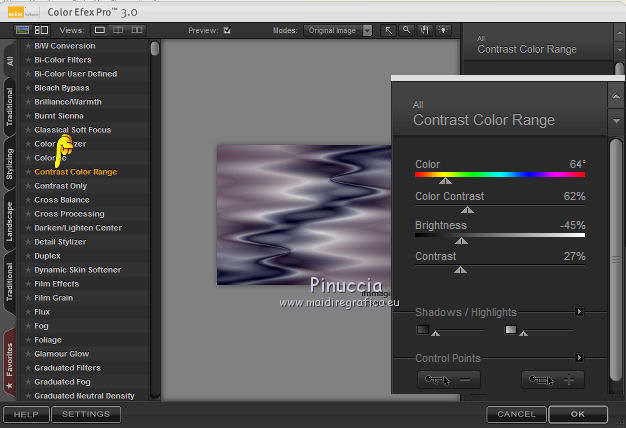The image size is (626, 428).
Task: Expand the Control Points section arrow
Action: 579,357
